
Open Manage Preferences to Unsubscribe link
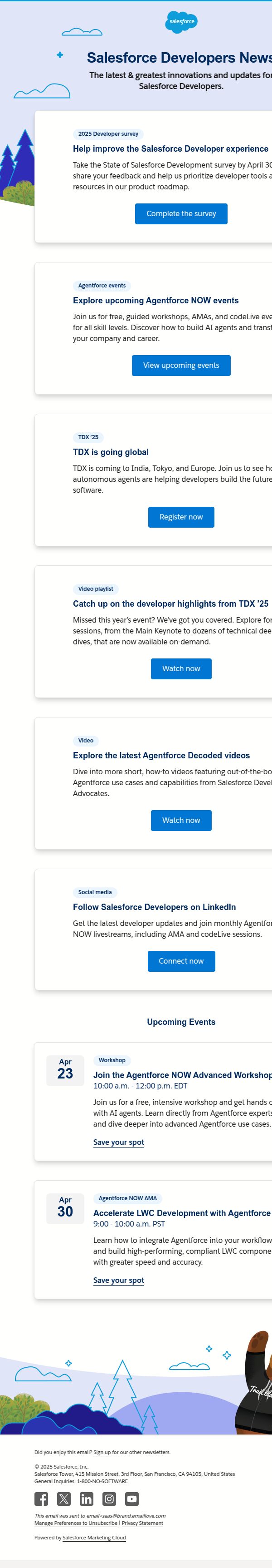click(x=76, y=1523)
